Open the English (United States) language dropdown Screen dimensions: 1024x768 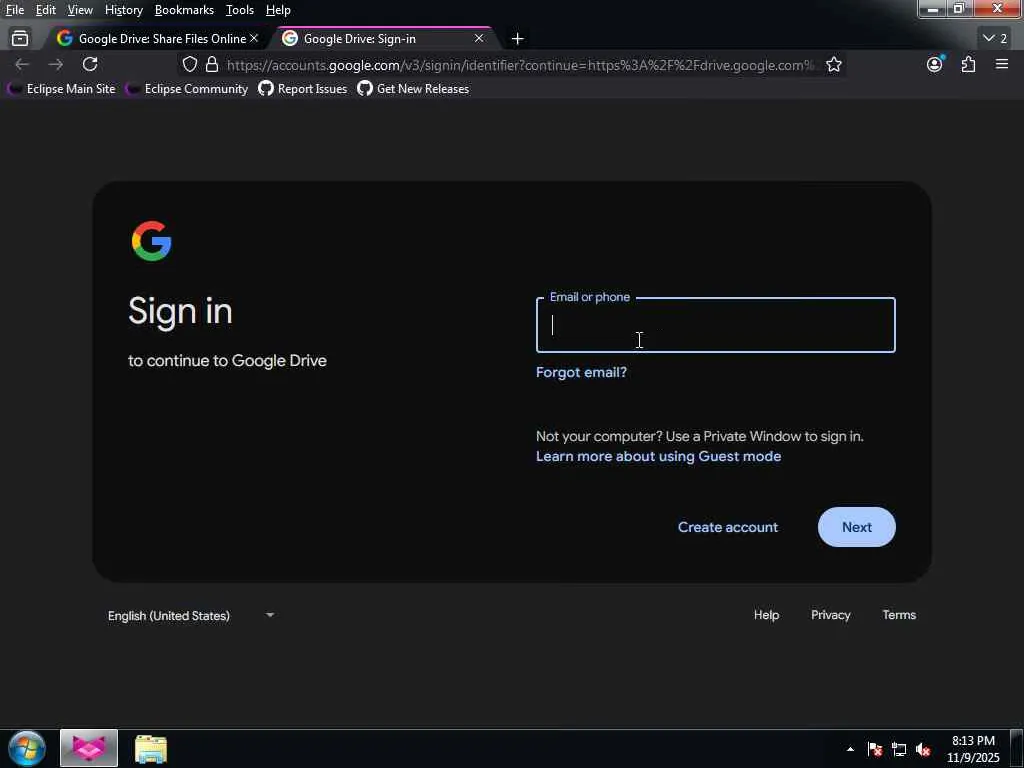tap(191, 615)
